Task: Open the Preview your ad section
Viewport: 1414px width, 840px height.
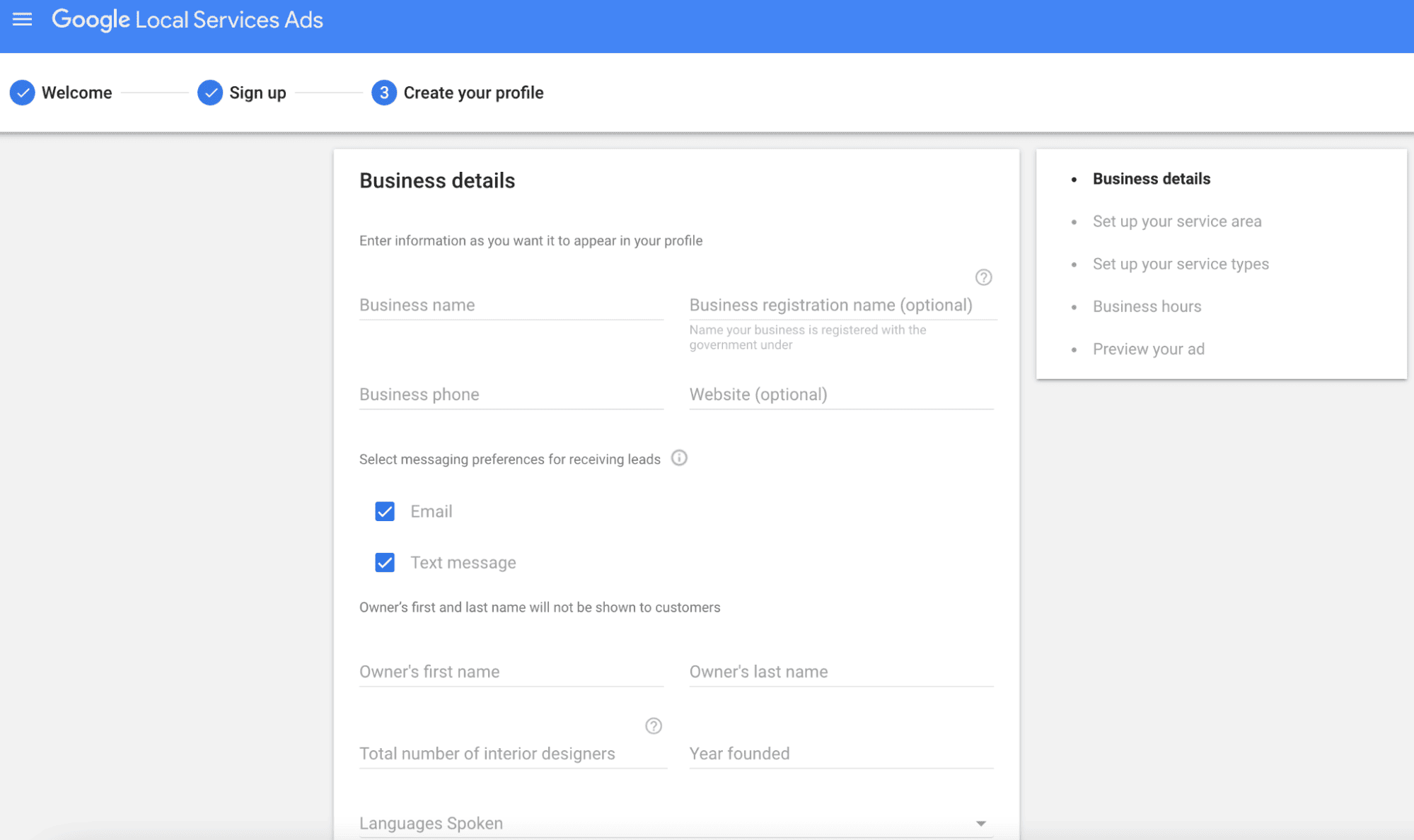Action: [1148, 349]
